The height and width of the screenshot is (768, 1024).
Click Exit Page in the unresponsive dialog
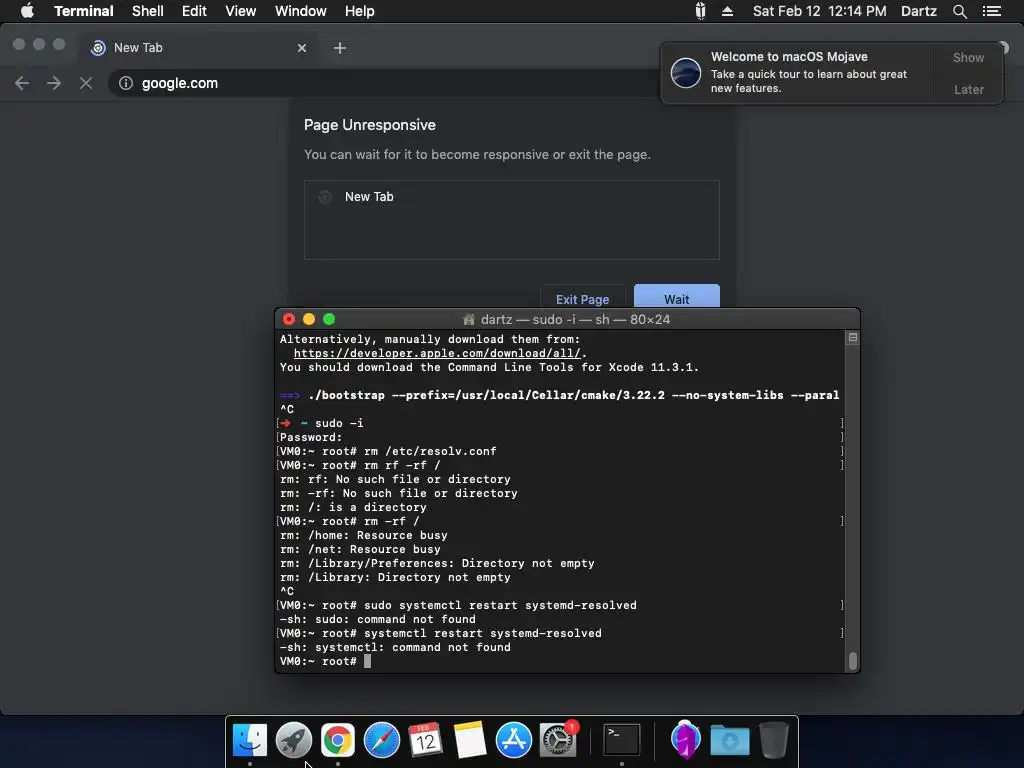[583, 298]
